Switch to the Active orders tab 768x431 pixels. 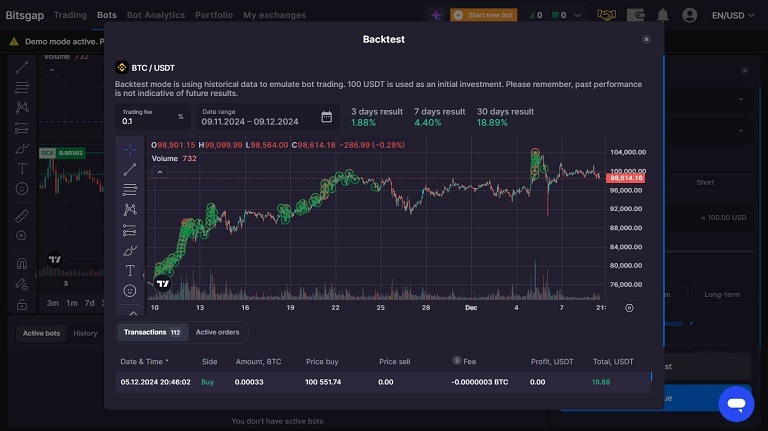(217, 332)
